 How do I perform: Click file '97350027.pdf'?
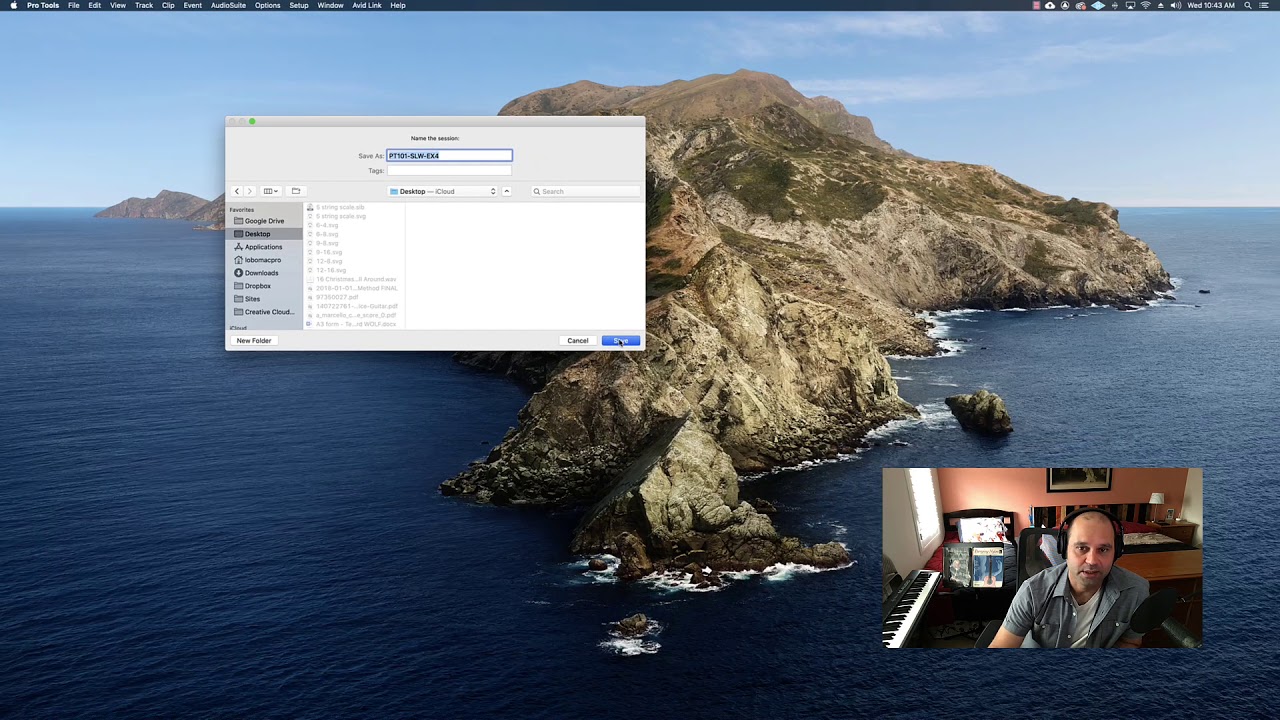pos(337,297)
